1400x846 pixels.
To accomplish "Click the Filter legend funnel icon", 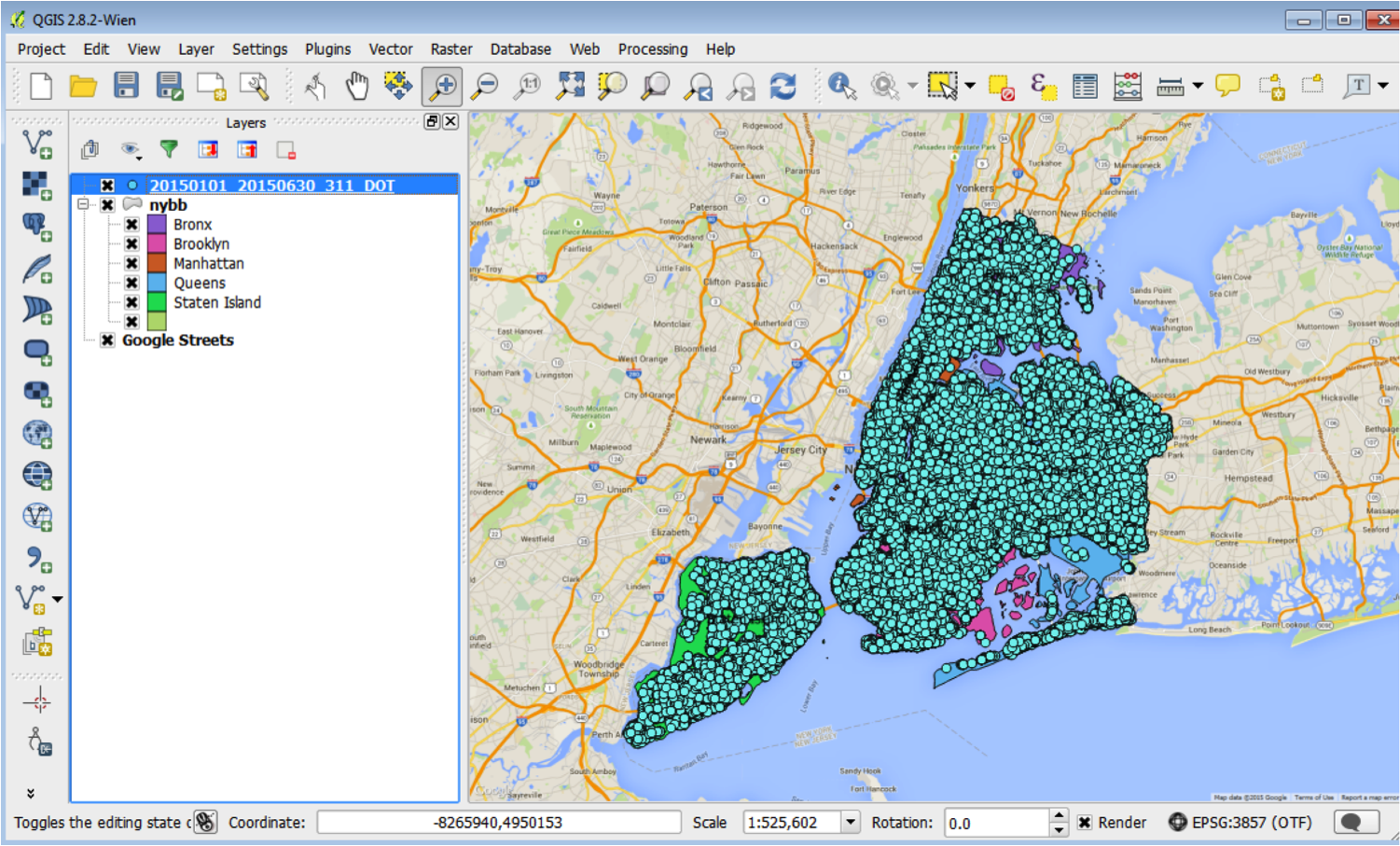I will (169, 149).
